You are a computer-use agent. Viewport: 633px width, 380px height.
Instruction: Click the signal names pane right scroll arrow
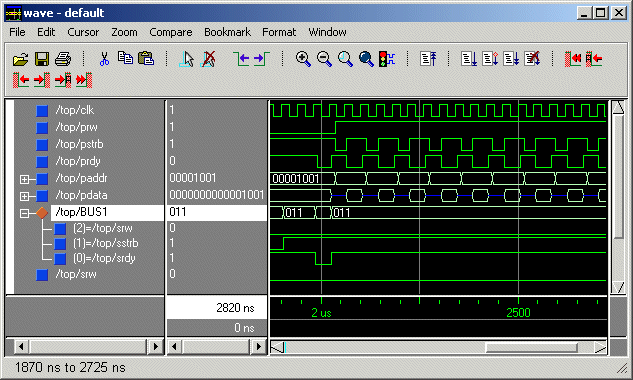(155, 347)
